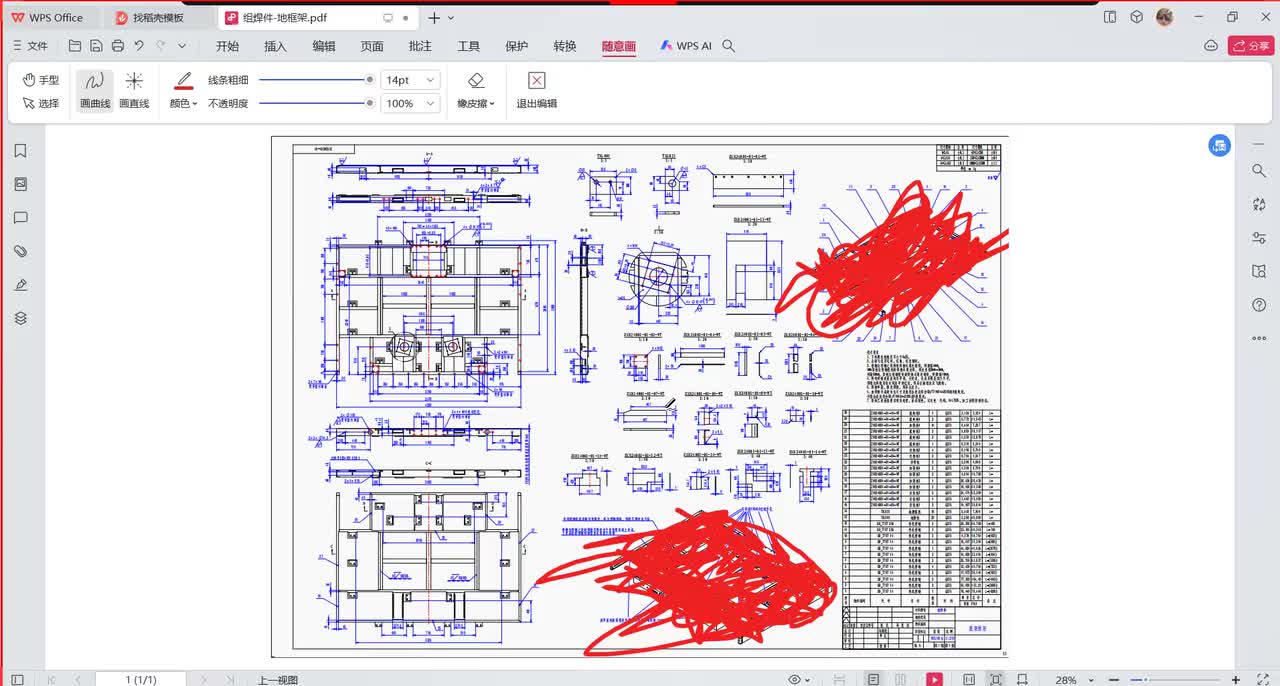The width and height of the screenshot is (1280, 686).
Task: Switch to the 页面 tab
Action: pyautogui.click(x=372, y=46)
